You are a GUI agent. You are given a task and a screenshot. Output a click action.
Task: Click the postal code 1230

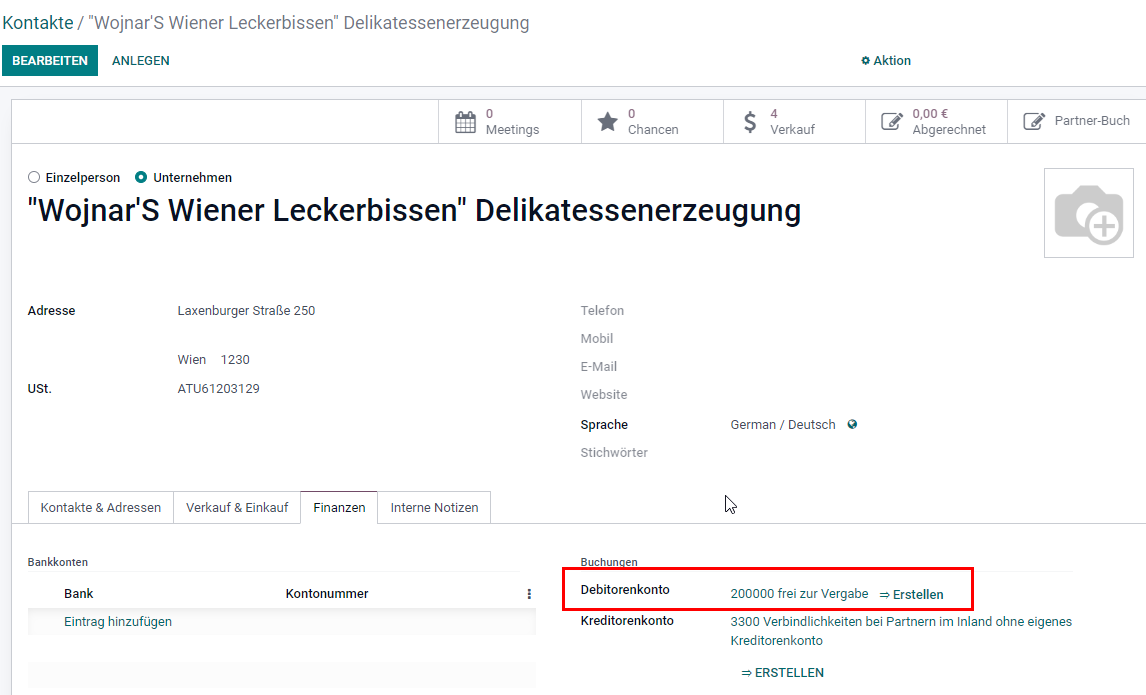coord(235,360)
